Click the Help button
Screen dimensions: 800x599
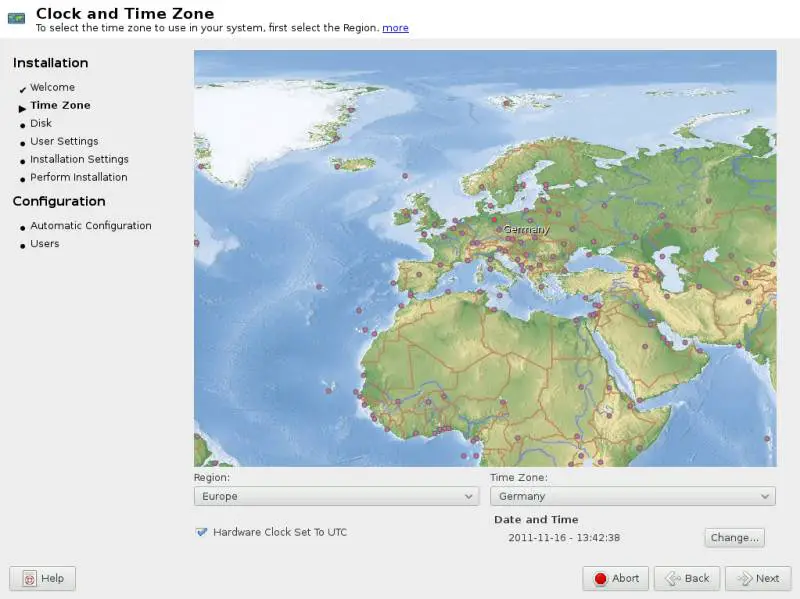(42, 579)
